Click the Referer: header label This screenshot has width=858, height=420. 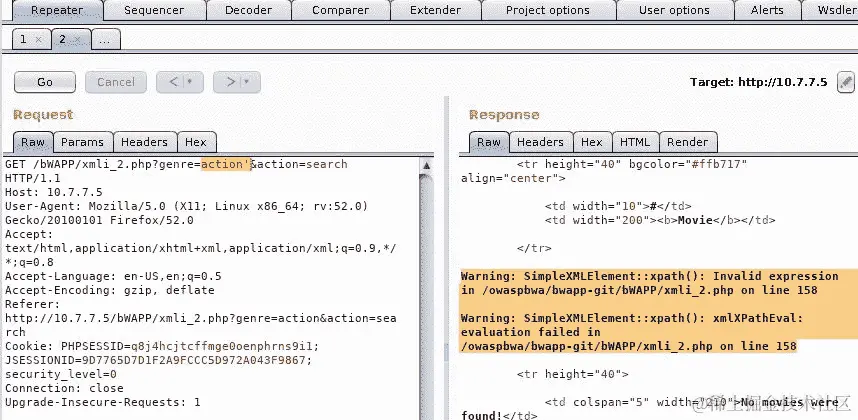[33, 304]
